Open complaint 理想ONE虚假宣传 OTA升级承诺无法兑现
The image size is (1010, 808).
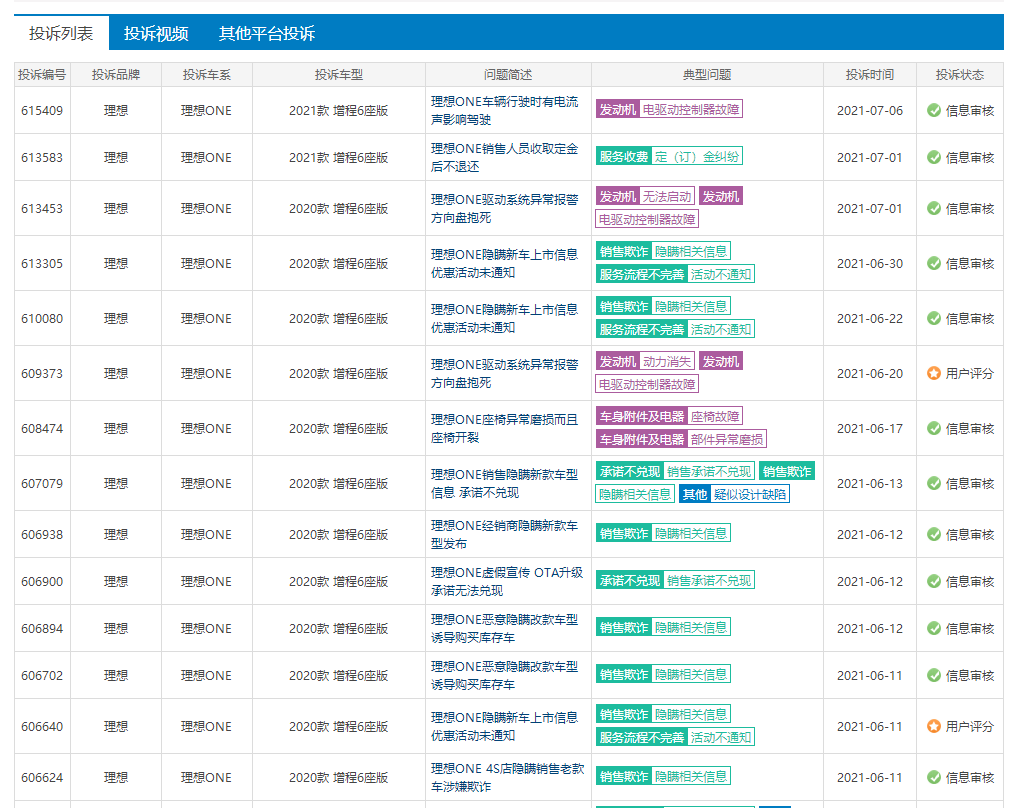[x=507, y=581]
